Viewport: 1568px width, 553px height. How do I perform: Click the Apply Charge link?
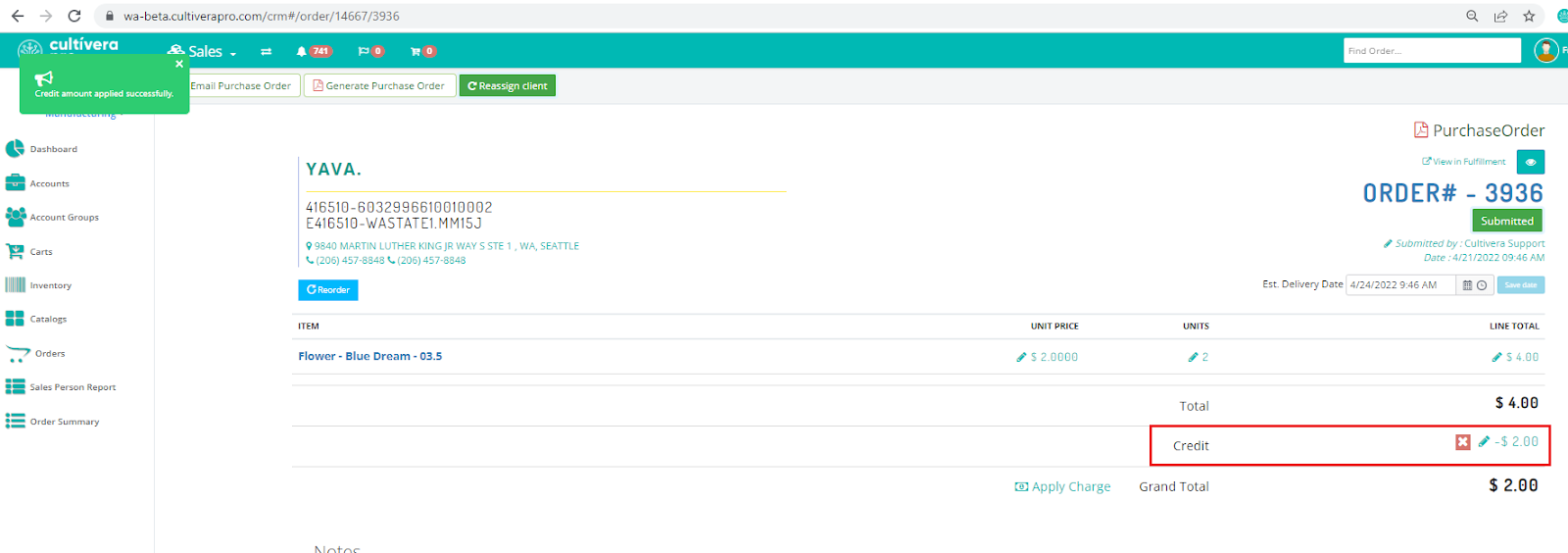1063,486
